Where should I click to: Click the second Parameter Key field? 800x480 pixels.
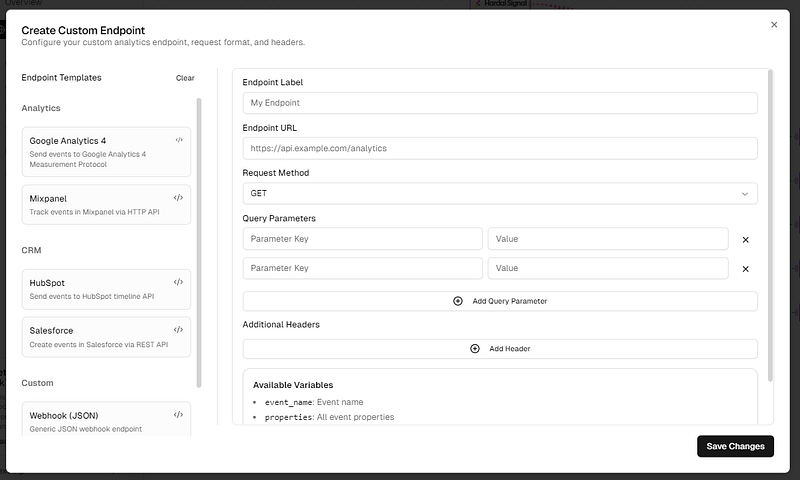[362, 268]
